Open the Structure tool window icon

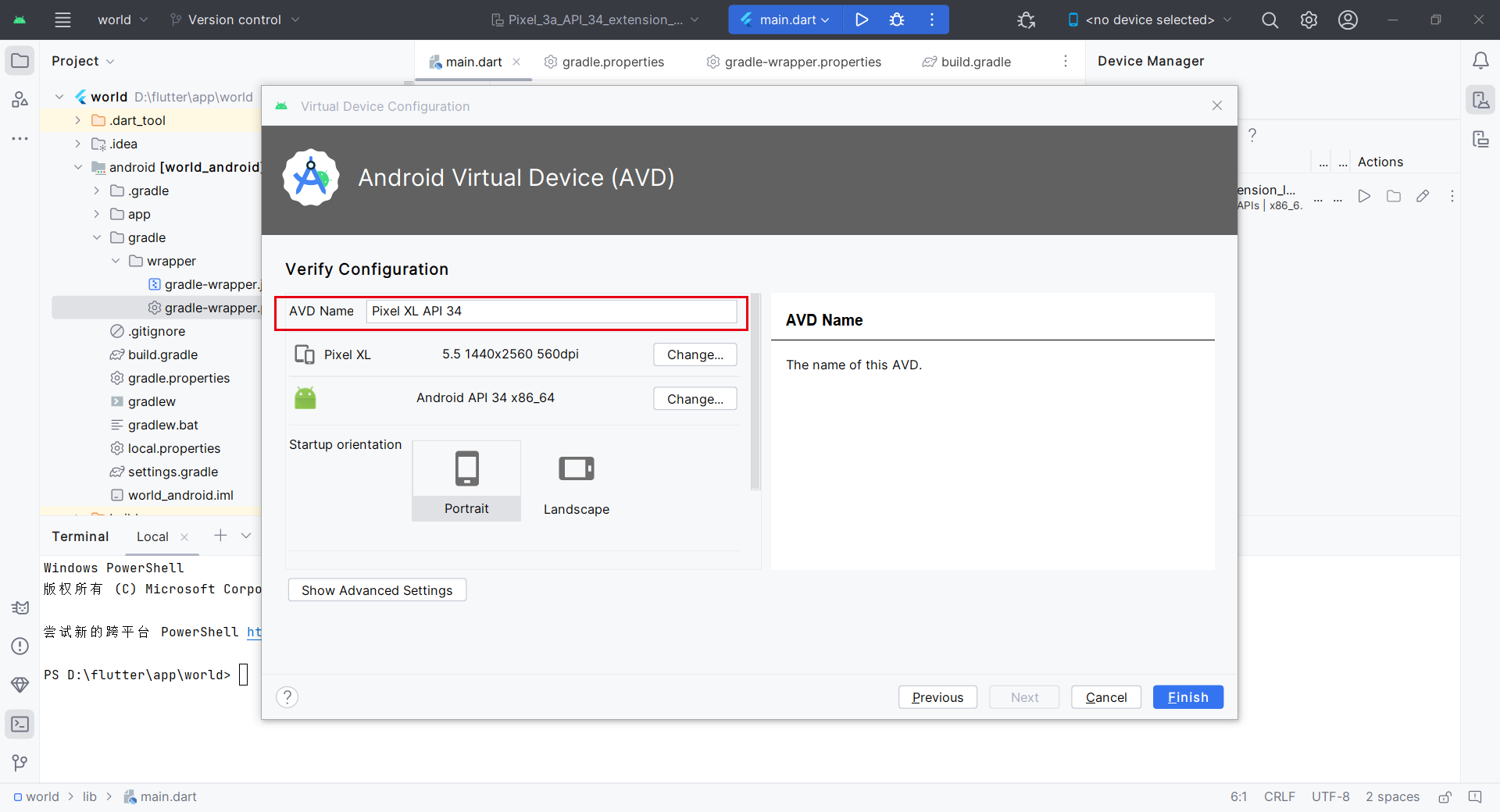[20, 99]
